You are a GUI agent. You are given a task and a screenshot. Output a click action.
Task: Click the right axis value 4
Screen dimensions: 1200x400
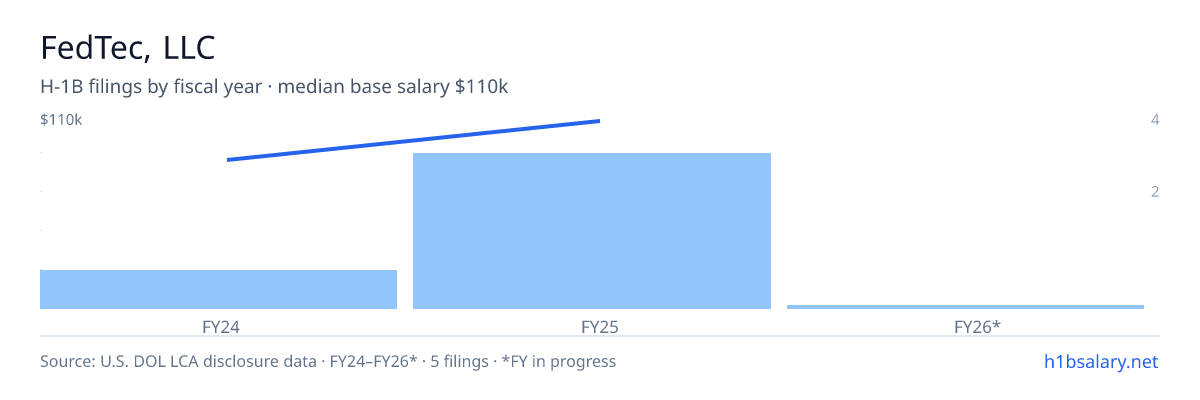[x=1155, y=120]
